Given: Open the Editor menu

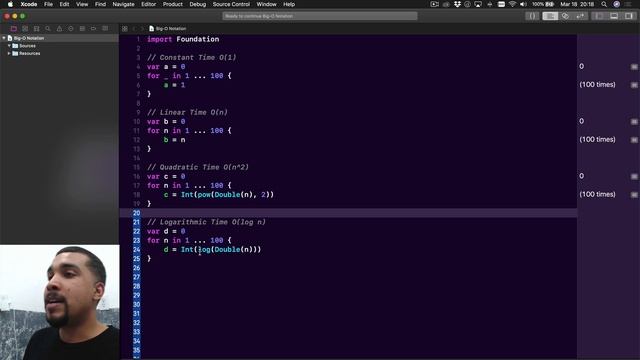Looking at the screenshot, I should click(x=149, y=4).
